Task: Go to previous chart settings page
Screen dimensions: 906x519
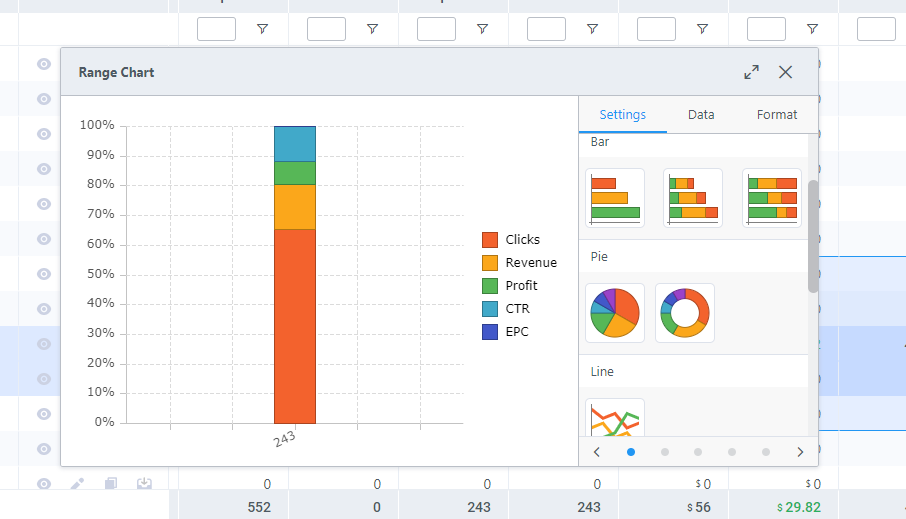Action: click(597, 452)
